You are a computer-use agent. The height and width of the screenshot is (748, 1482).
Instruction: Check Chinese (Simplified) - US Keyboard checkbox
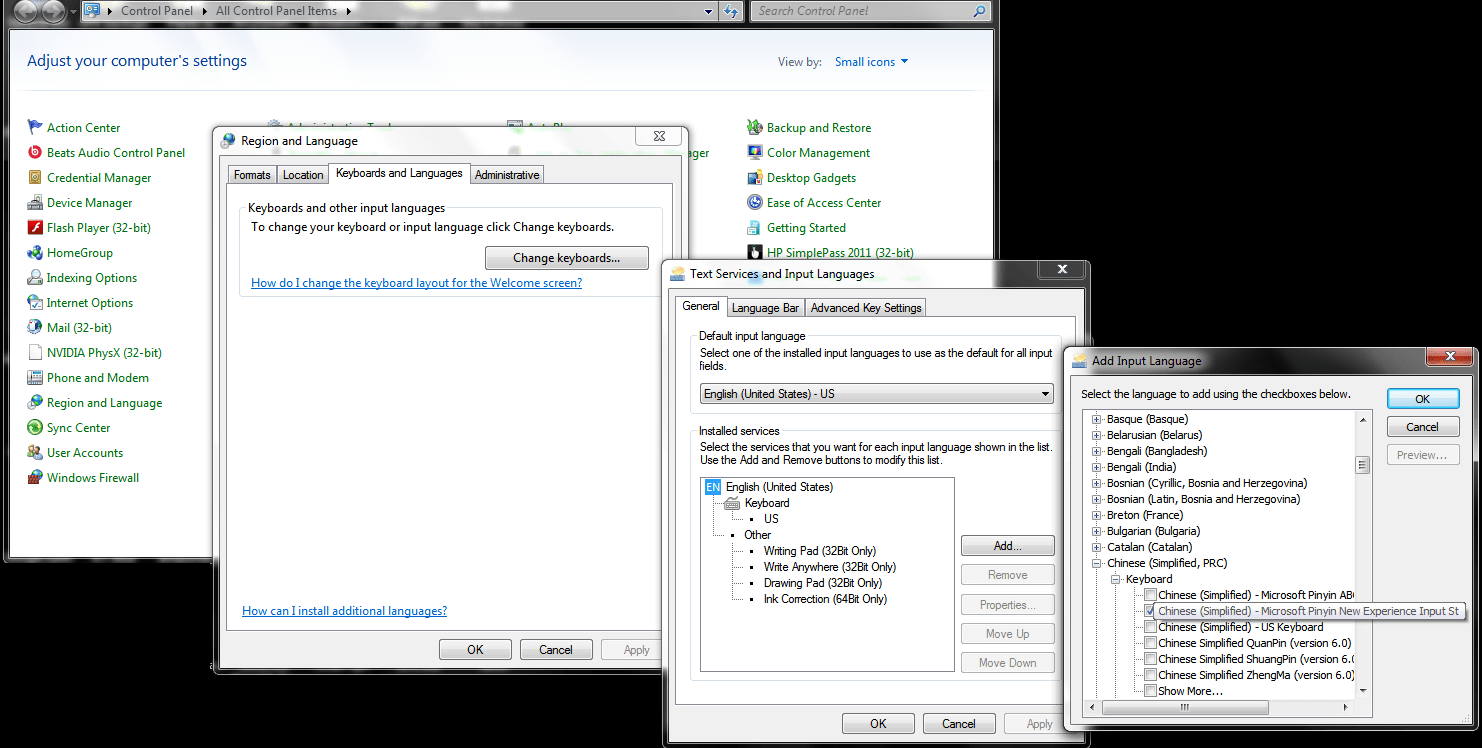(x=1151, y=627)
